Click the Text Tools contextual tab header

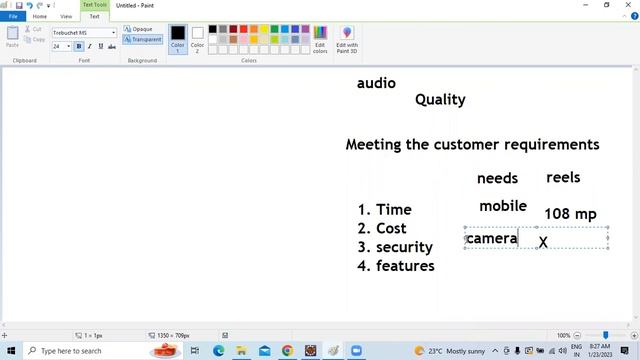coord(94,5)
